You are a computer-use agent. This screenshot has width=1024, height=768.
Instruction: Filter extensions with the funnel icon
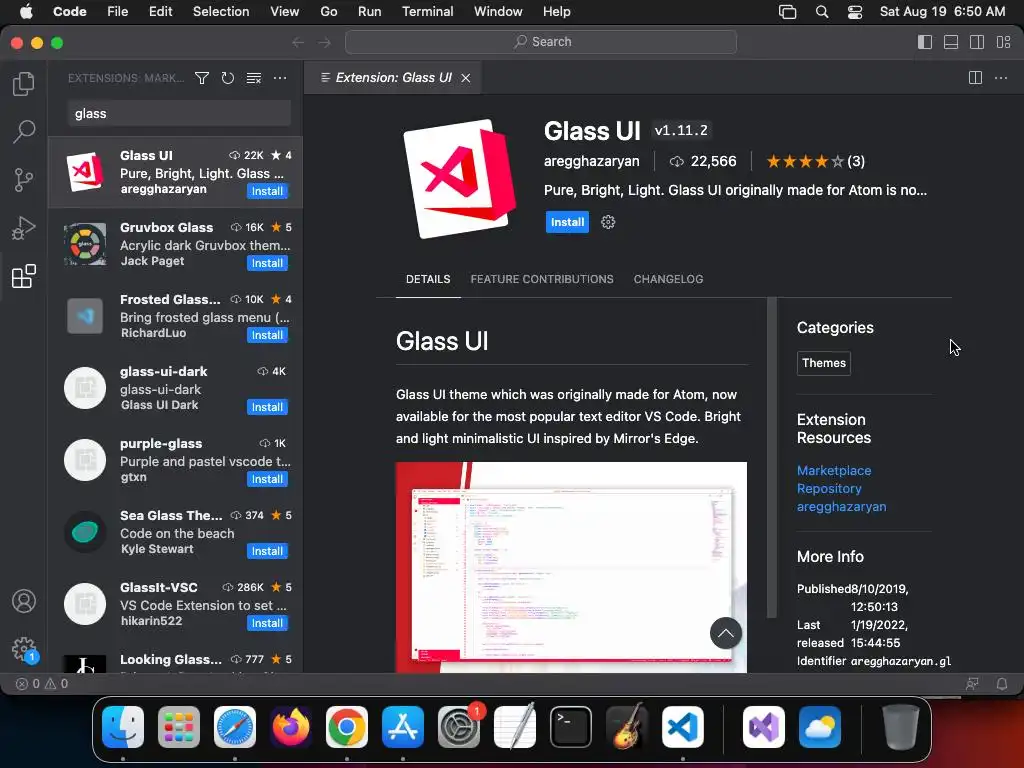click(202, 78)
